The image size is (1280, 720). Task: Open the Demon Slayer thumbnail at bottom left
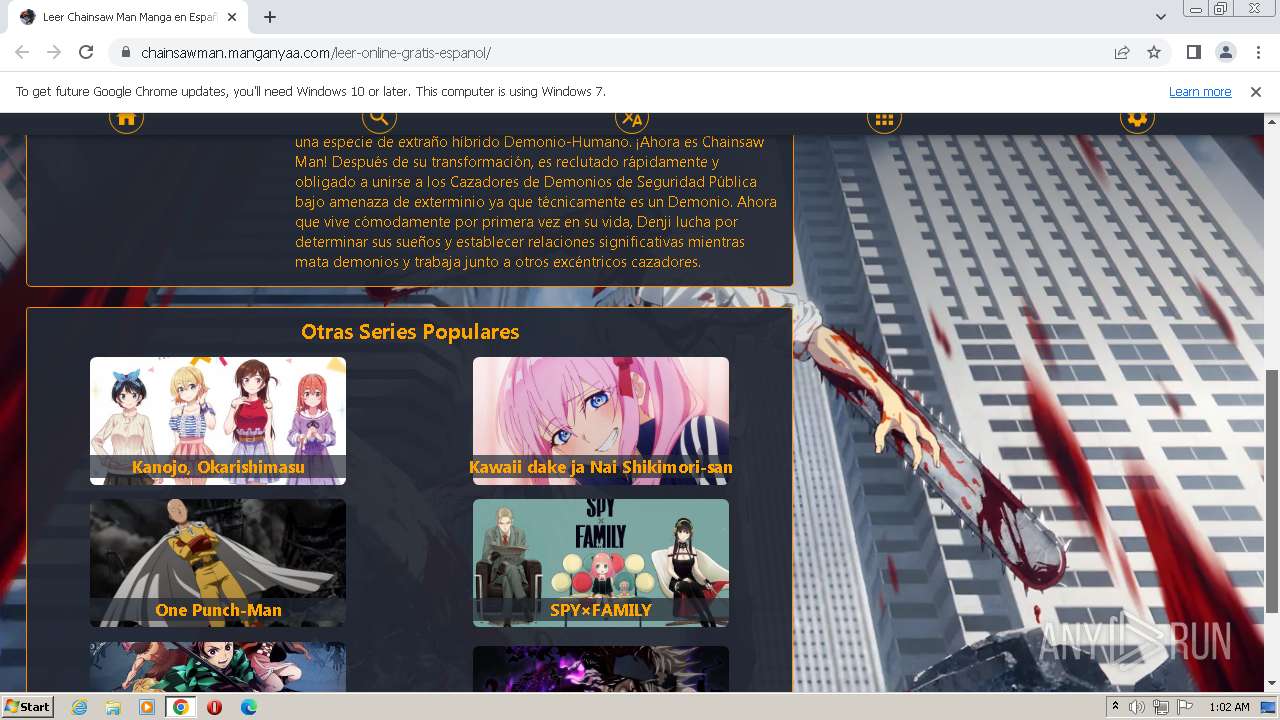click(x=218, y=666)
